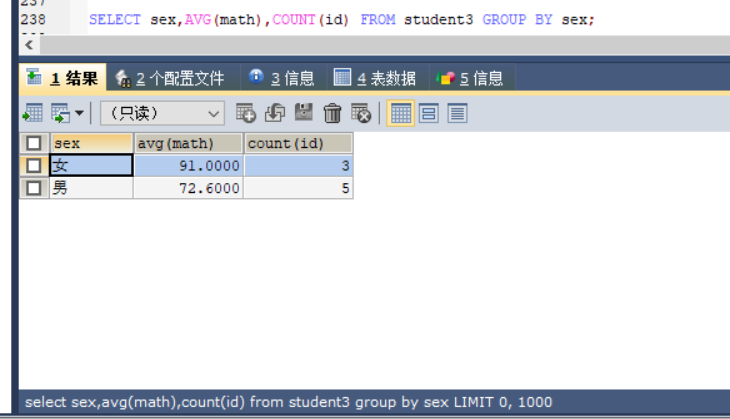Screen dimensions: 730x419
Task: Click student3 table name in editor
Action: coord(438,20)
